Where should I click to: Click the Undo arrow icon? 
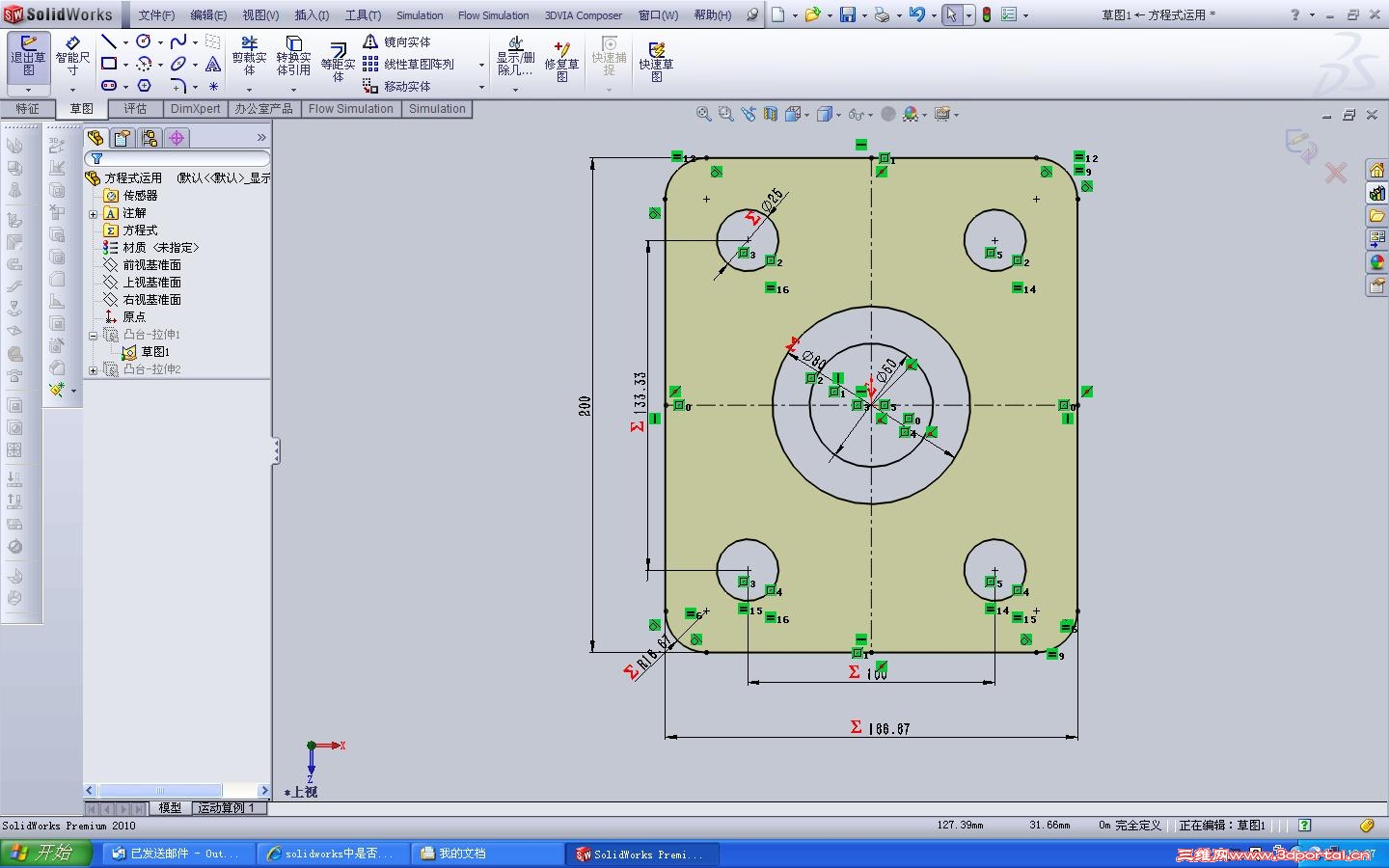click(916, 14)
